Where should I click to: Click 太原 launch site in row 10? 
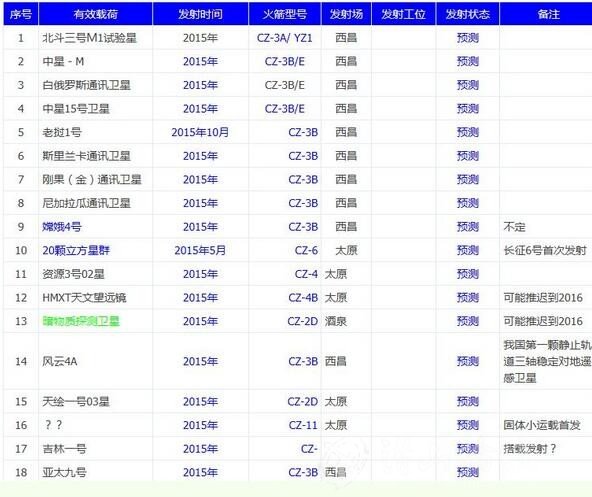346,250
